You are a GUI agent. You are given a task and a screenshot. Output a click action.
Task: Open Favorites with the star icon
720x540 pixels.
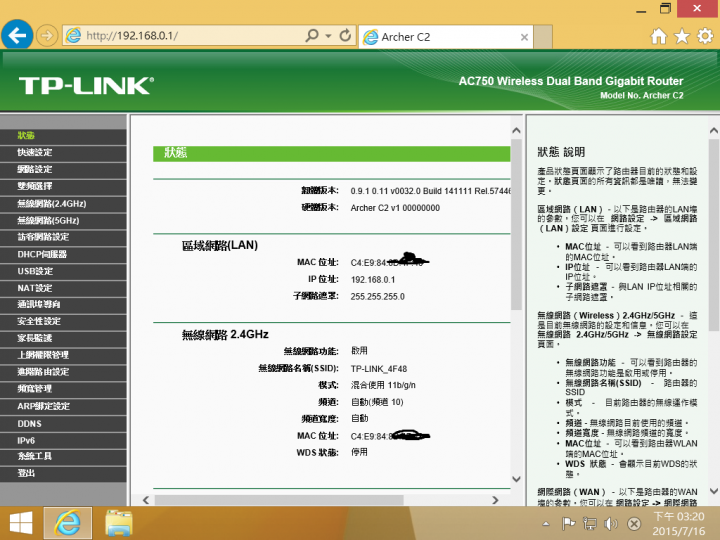click(x=682, y=36)
